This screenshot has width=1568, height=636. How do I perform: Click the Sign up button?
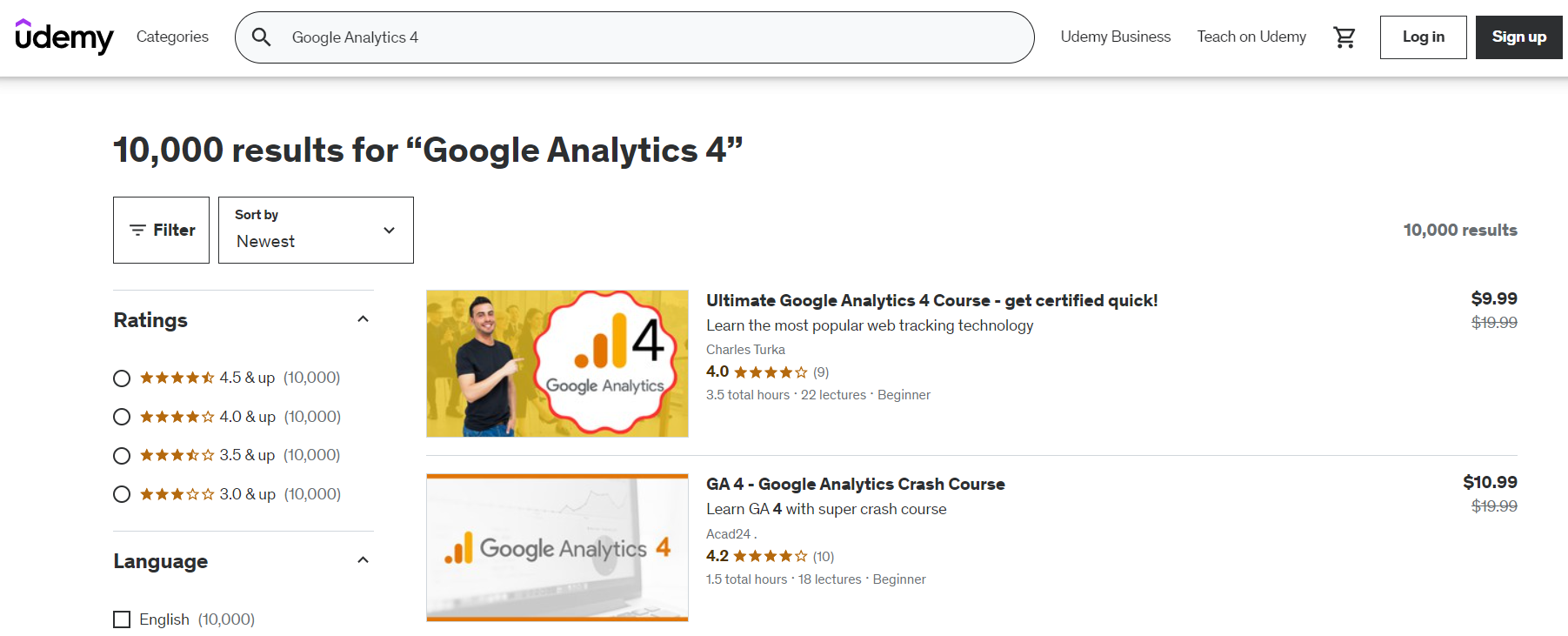point(1518,37)
